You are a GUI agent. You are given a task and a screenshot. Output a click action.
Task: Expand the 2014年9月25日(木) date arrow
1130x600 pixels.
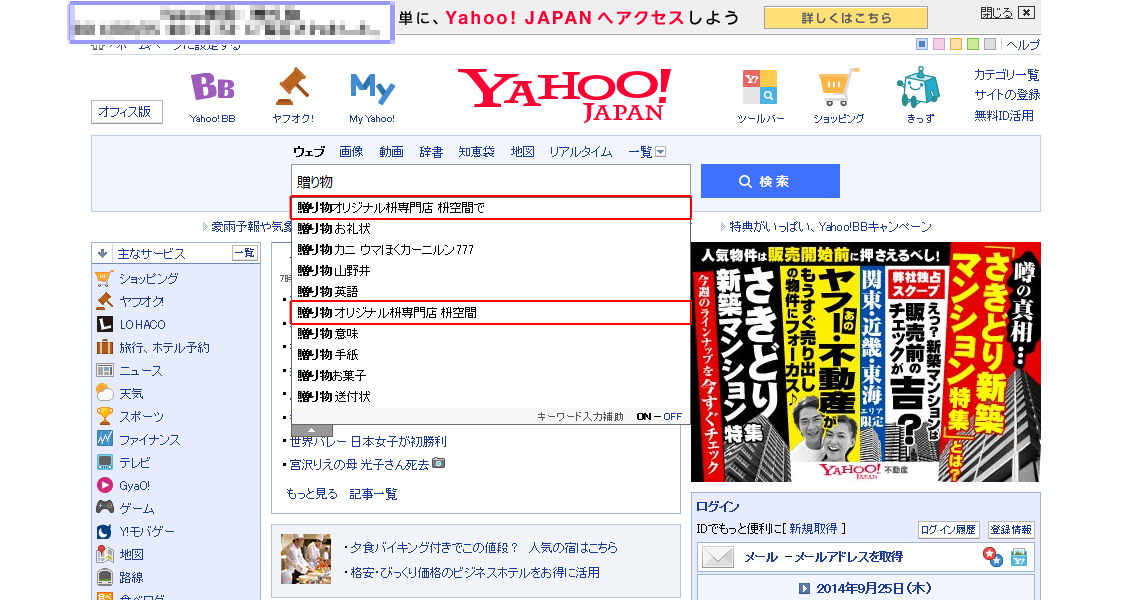[x=804, y=588]
